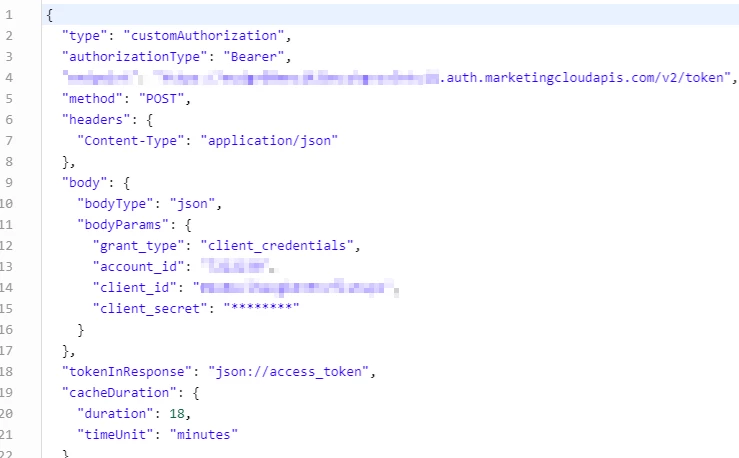Click the "type" key on line 2

85,36
